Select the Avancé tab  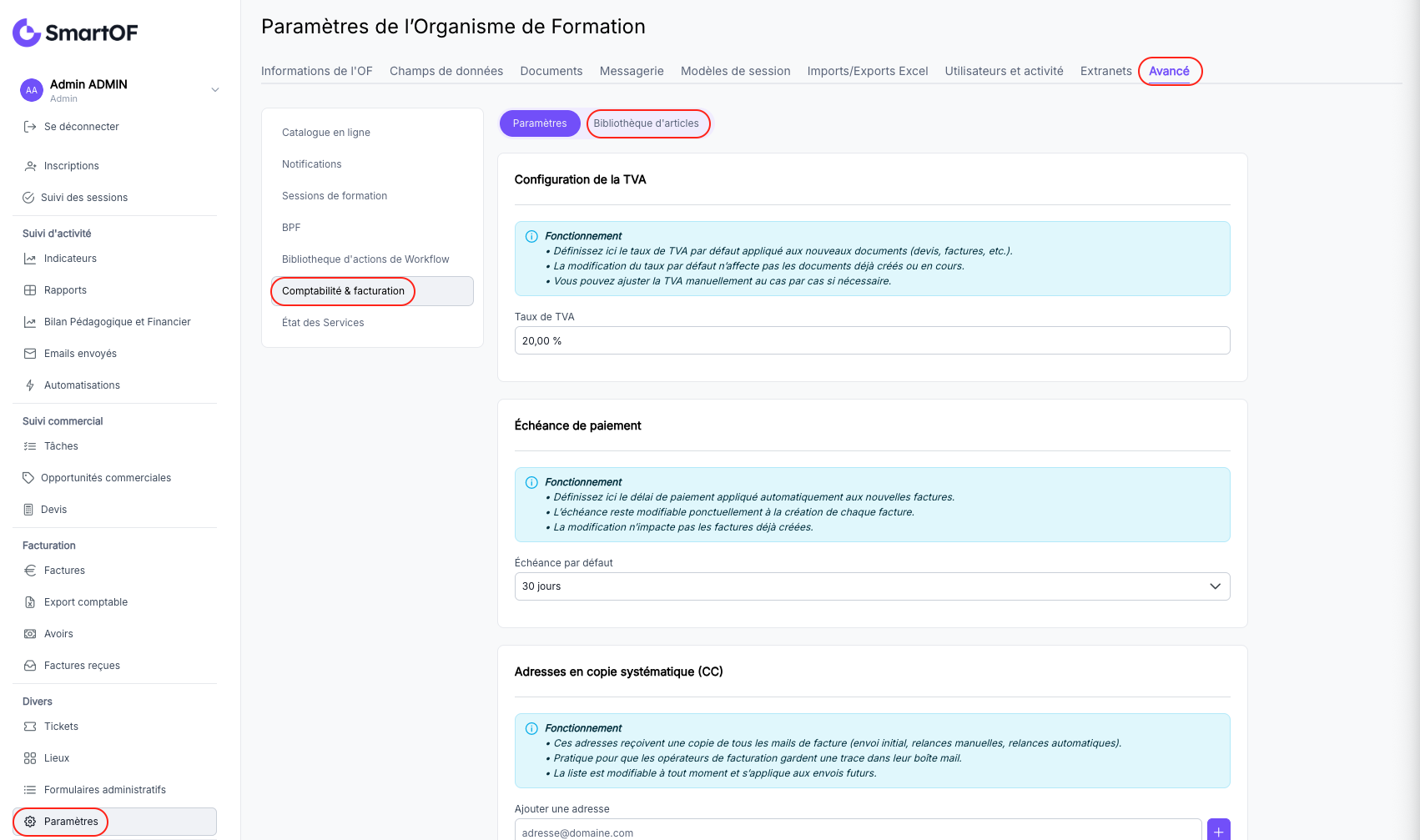coord(1169,71)
